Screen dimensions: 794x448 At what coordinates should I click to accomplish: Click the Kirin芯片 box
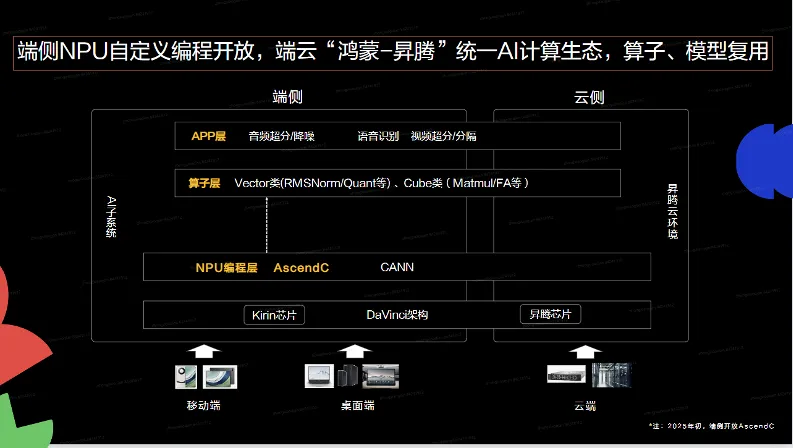274,315
